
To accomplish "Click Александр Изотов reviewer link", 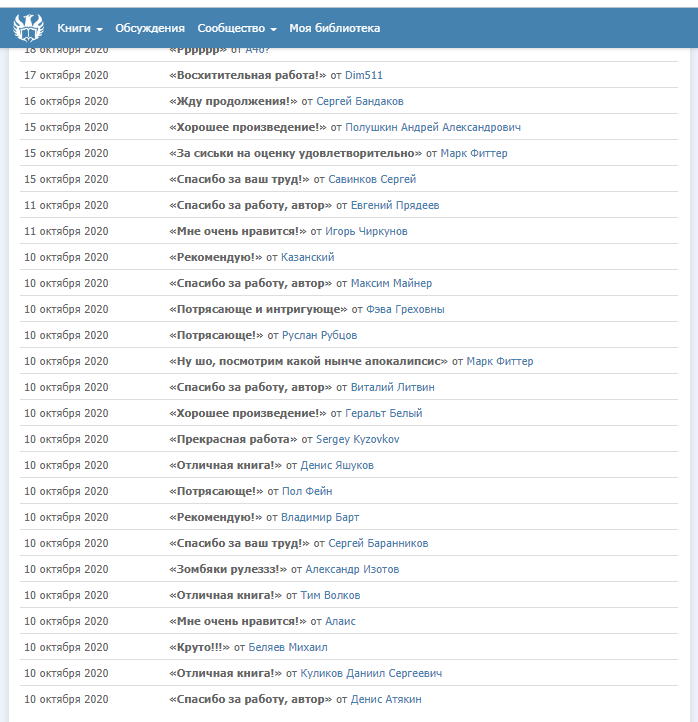I will coord(352,569).
